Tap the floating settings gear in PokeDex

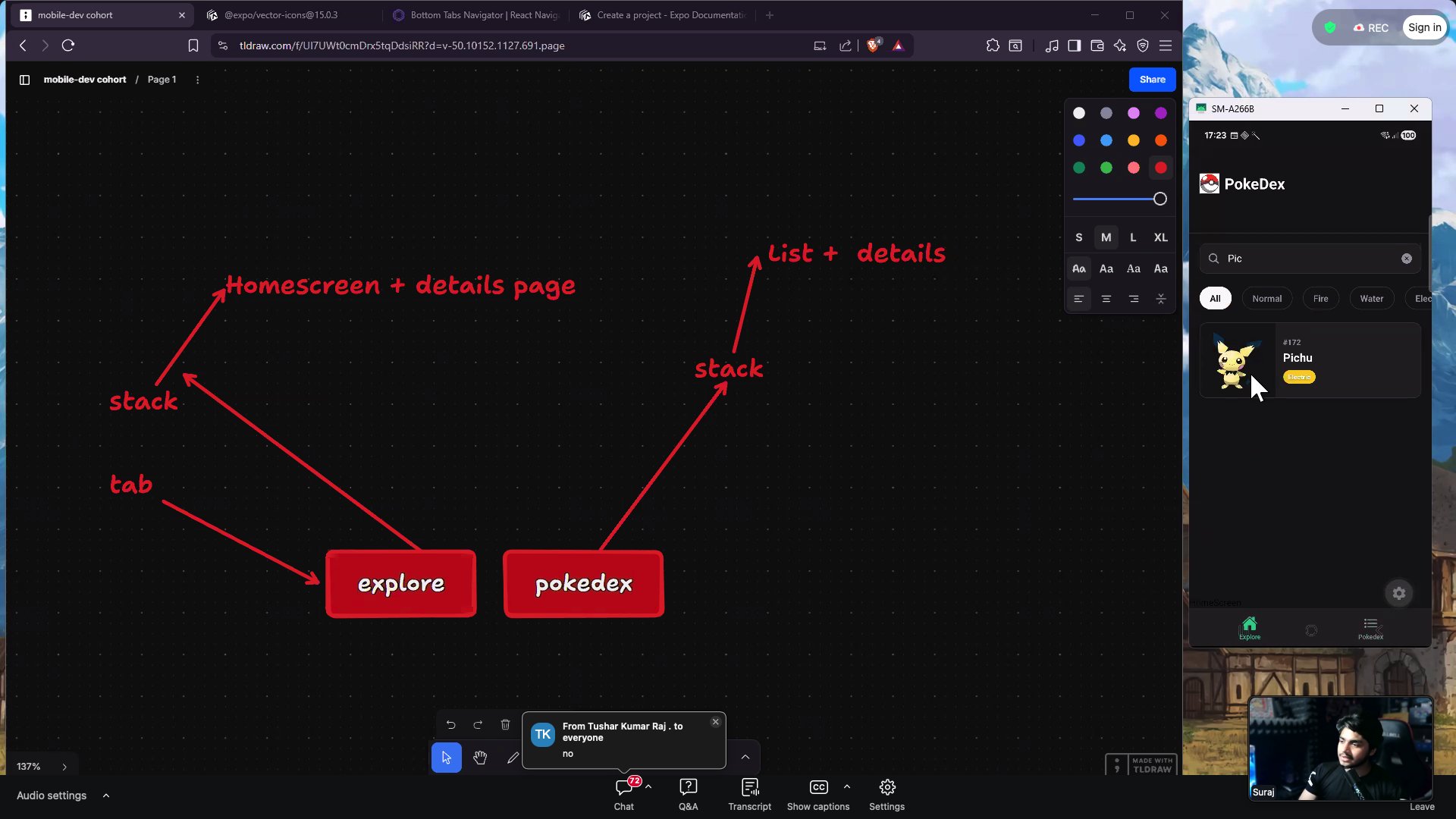[1399, 594]
